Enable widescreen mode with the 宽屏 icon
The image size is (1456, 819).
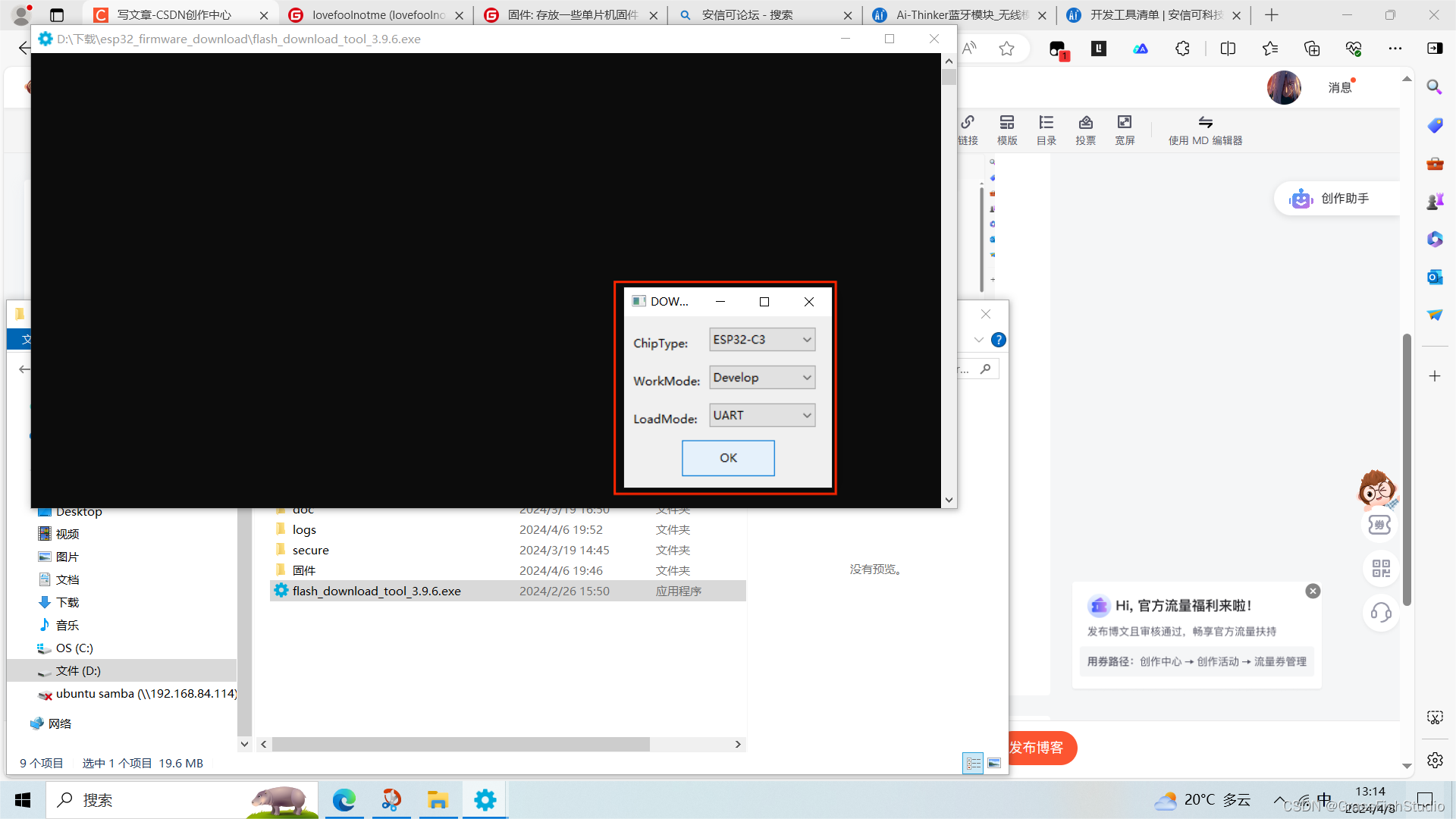[1125, 129]
